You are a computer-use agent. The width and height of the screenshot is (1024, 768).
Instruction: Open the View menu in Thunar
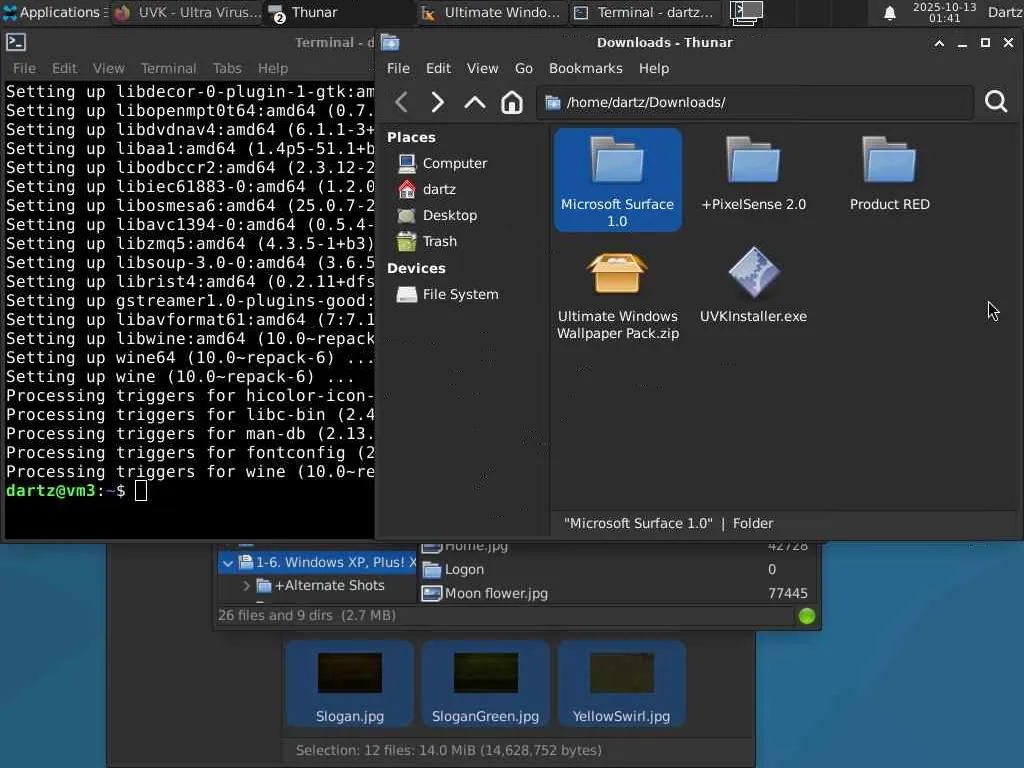coord(482,69)
